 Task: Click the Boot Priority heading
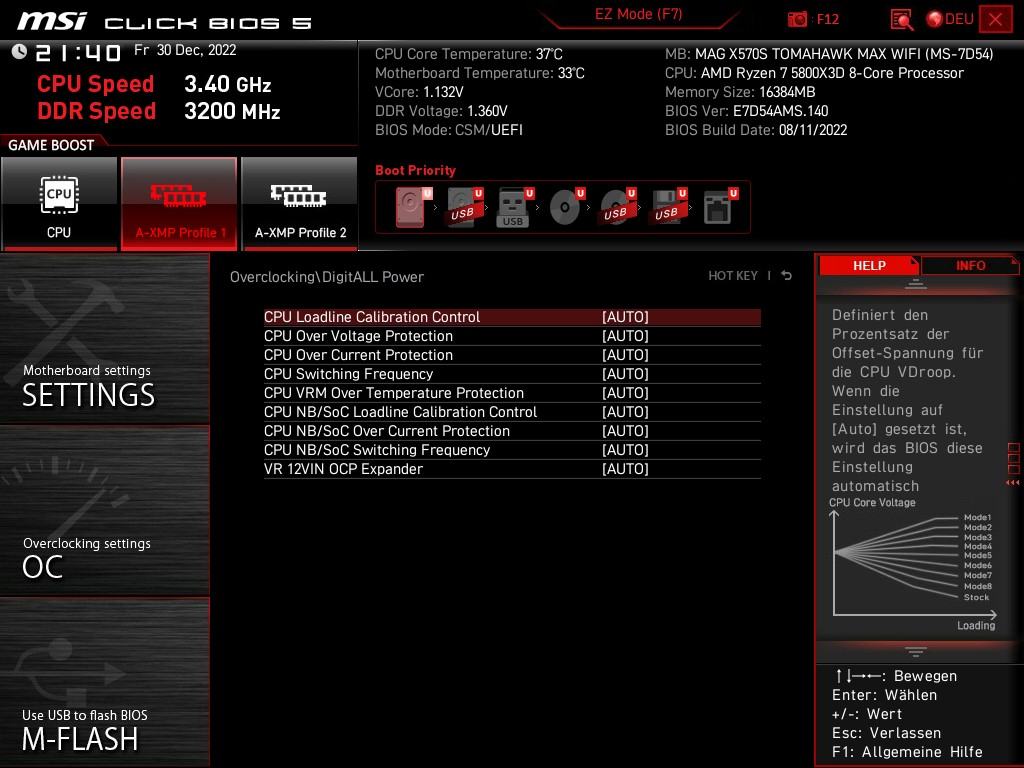coord(415,170)
